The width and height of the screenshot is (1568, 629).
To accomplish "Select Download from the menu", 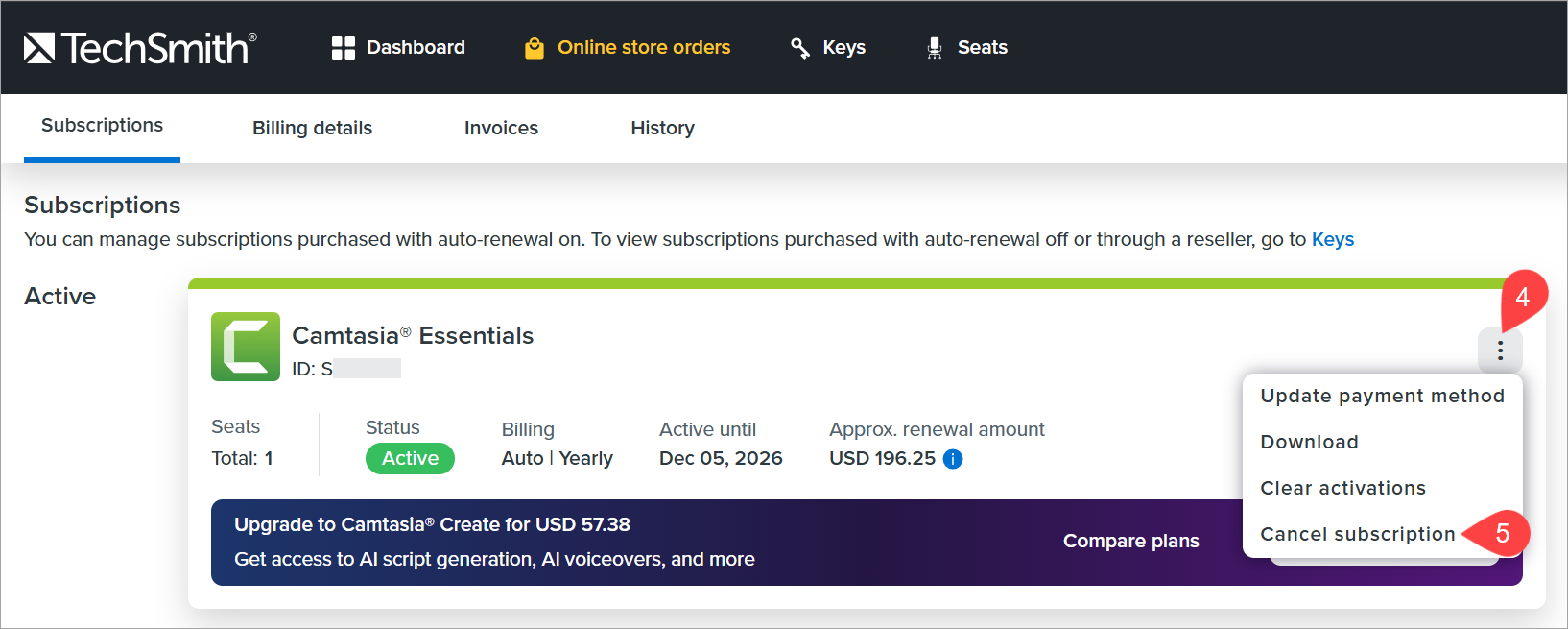I will pos(1309,442).
